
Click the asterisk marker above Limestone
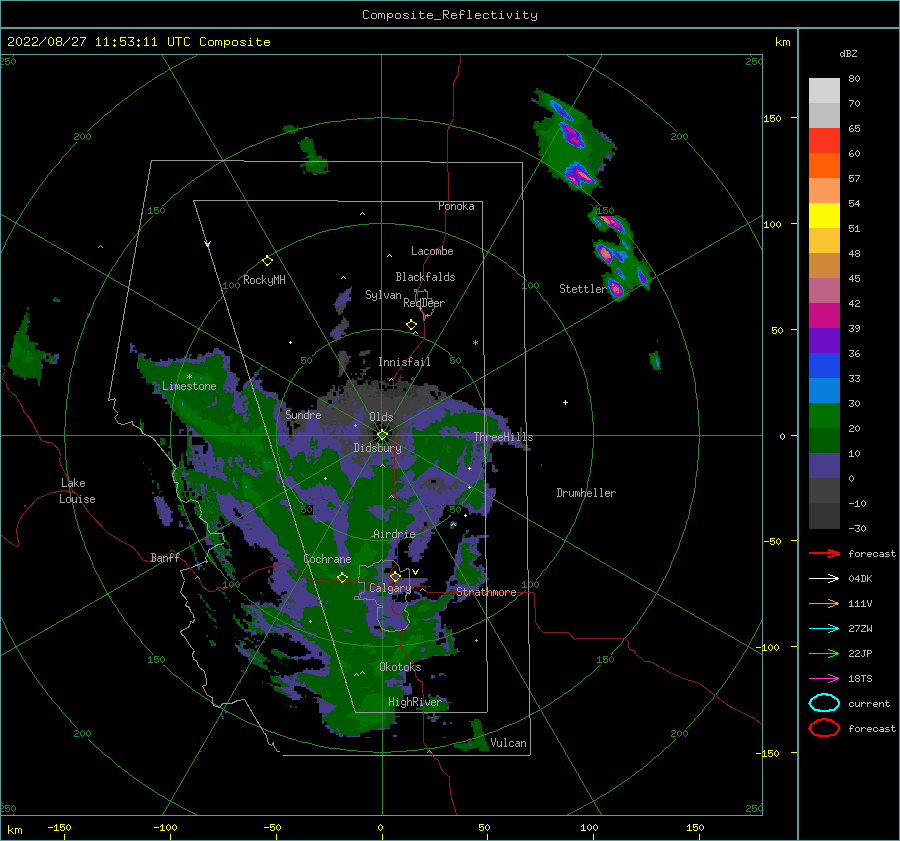pyautogui.click(x=189, y=377)
